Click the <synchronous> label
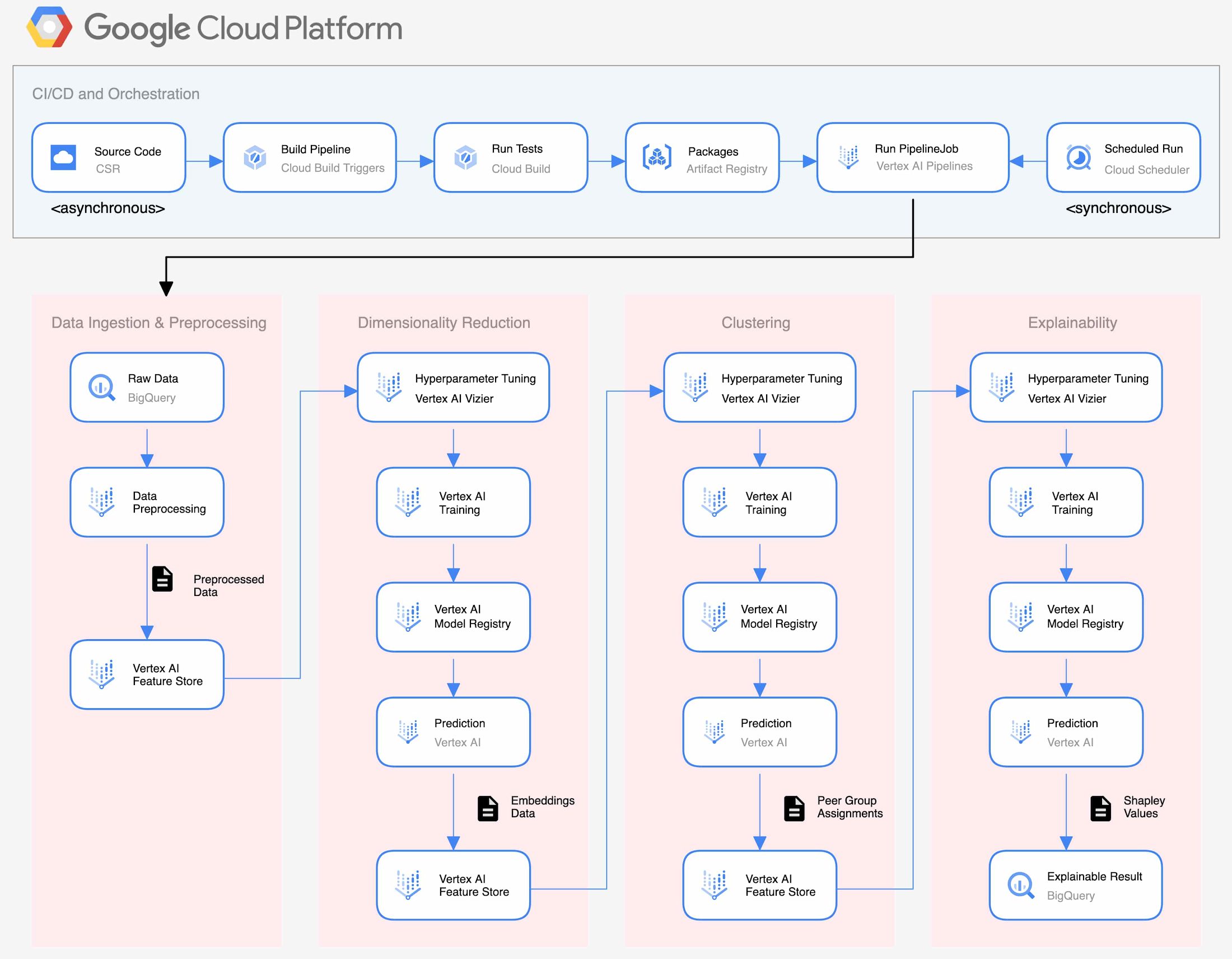 [1118, 208]
